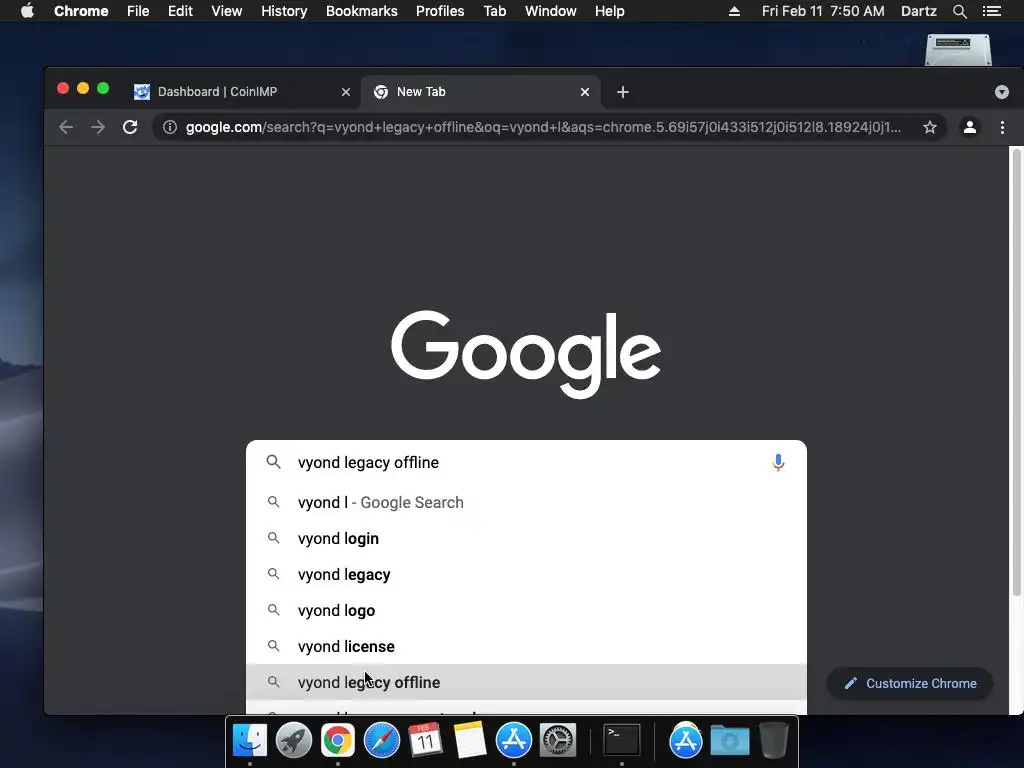View site information icon in address bar

[170, 127]
